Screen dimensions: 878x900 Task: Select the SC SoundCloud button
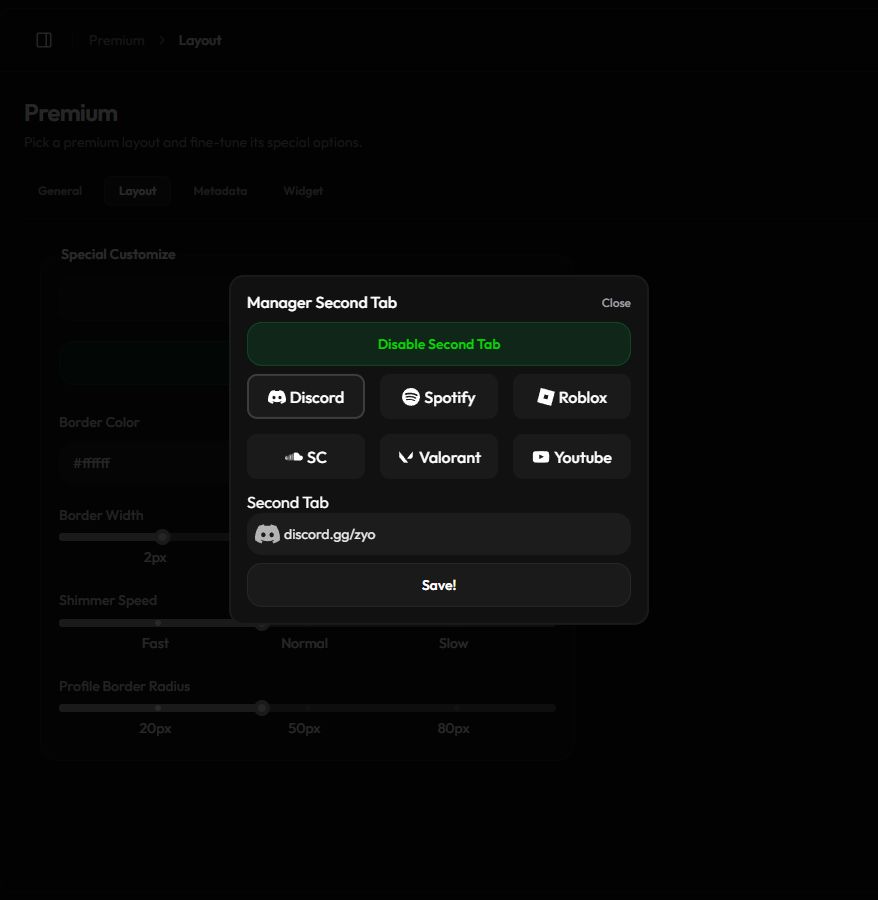pyautogui.click(x=305, y=457)
